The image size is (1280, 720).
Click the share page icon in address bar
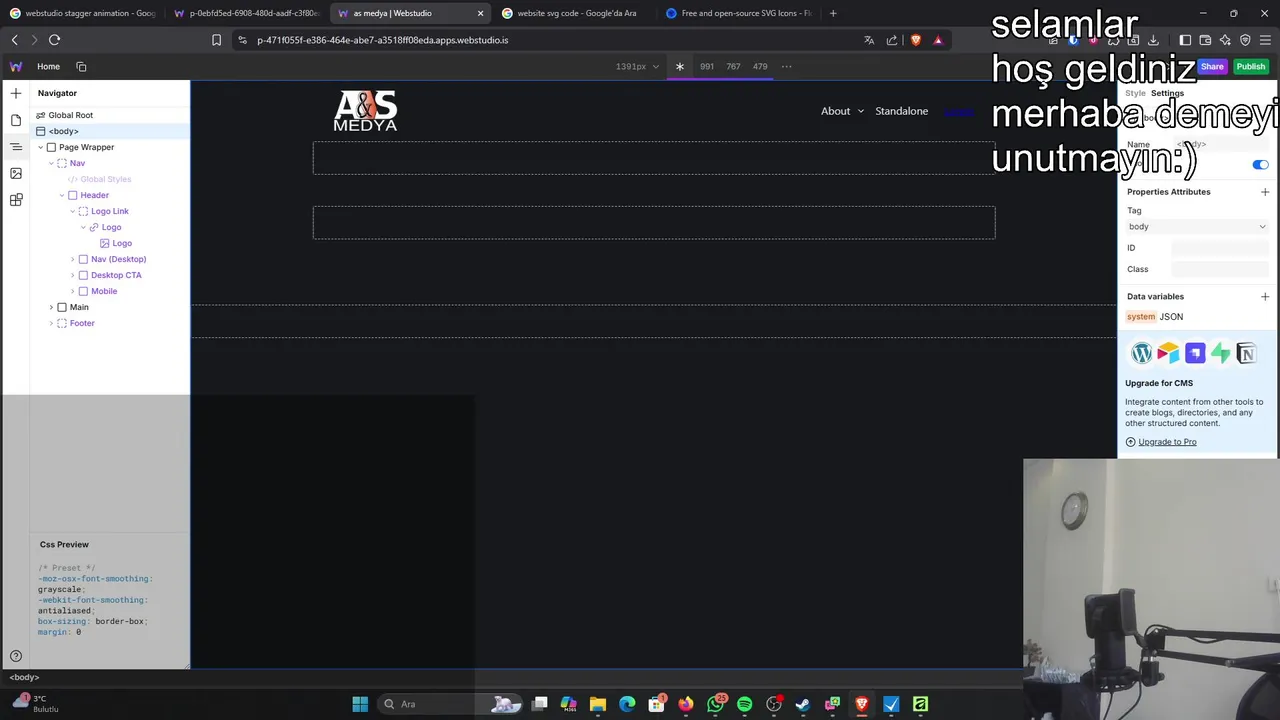coord(892,40)
